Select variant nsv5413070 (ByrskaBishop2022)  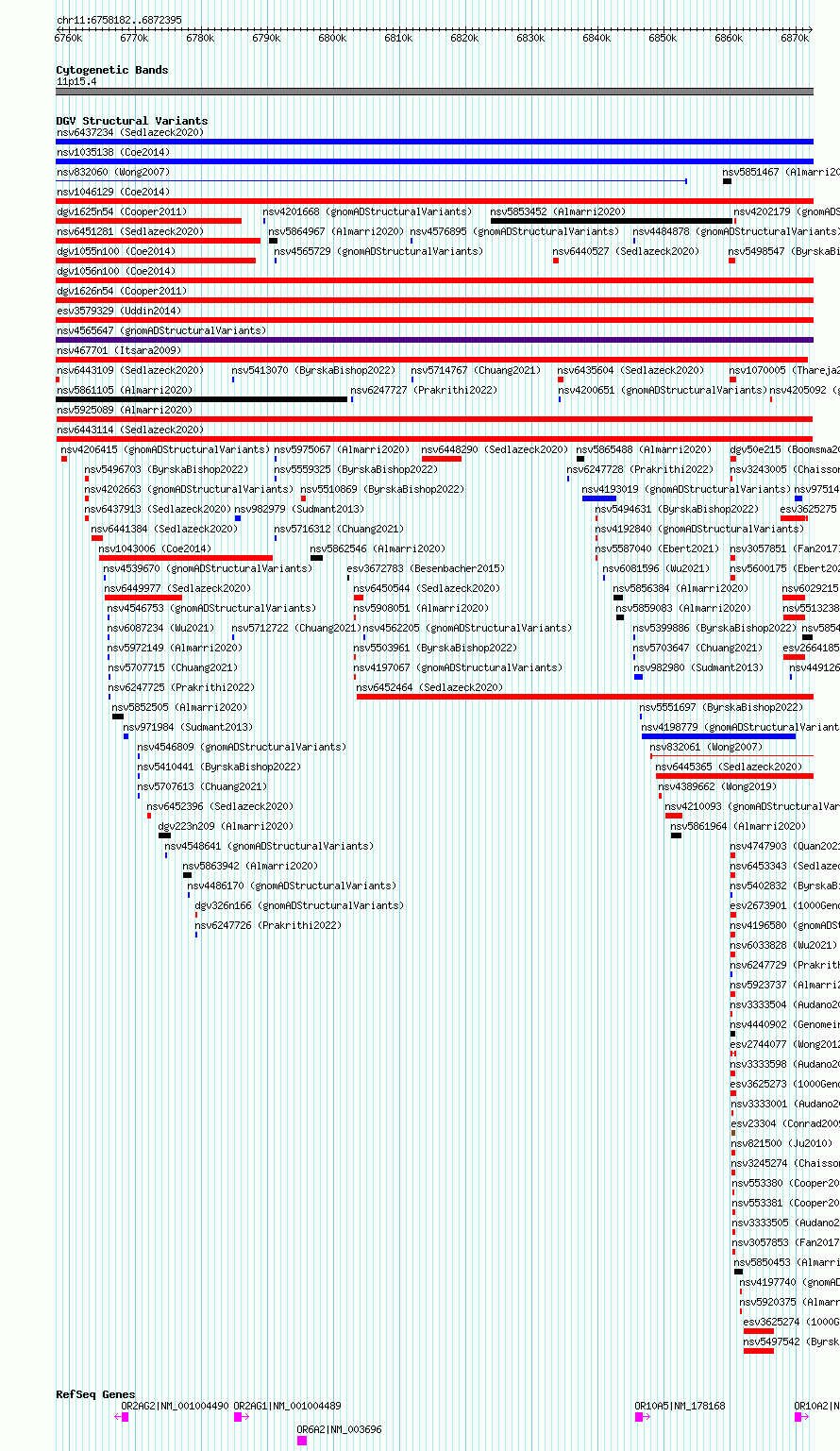pos(313,370)
